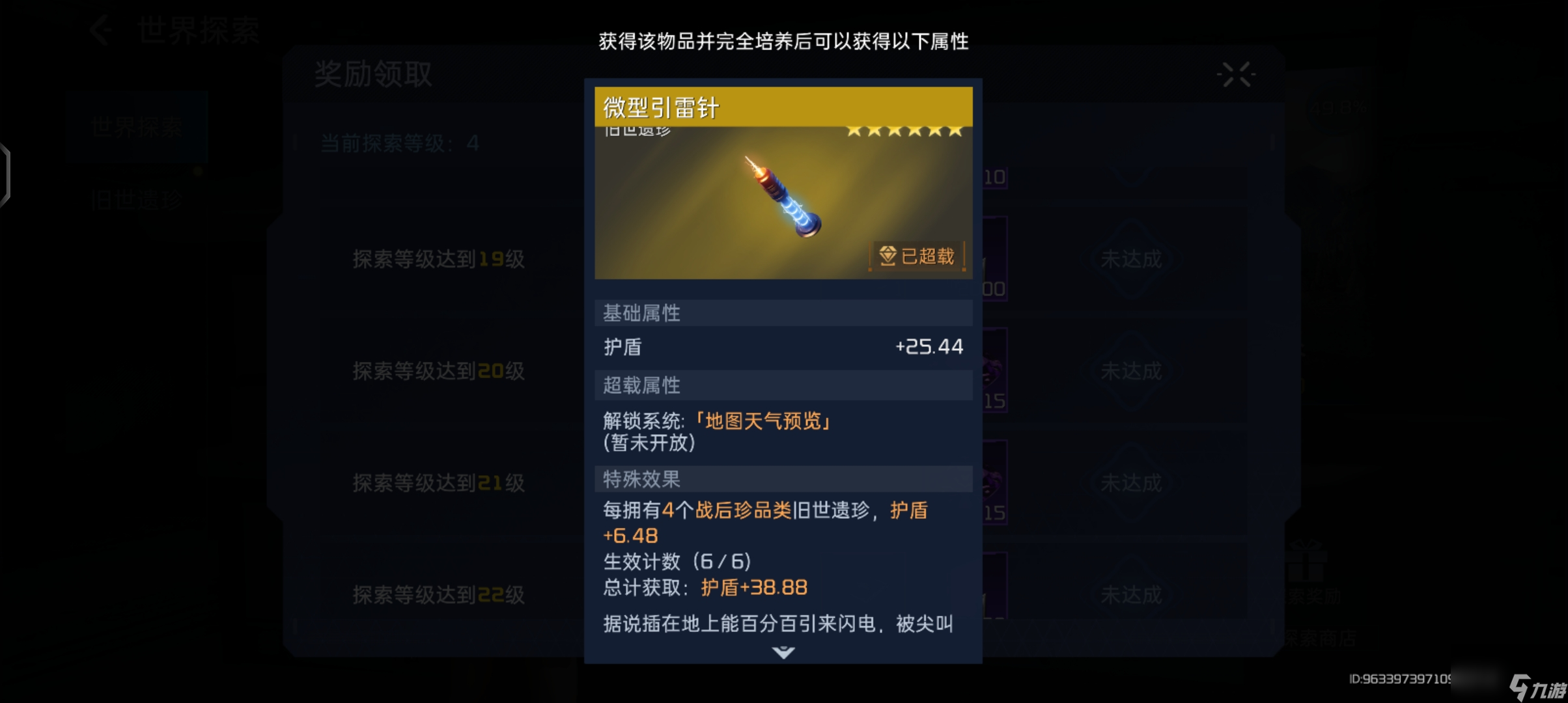Click the 特殊效果 section header

tap(783, 479)
